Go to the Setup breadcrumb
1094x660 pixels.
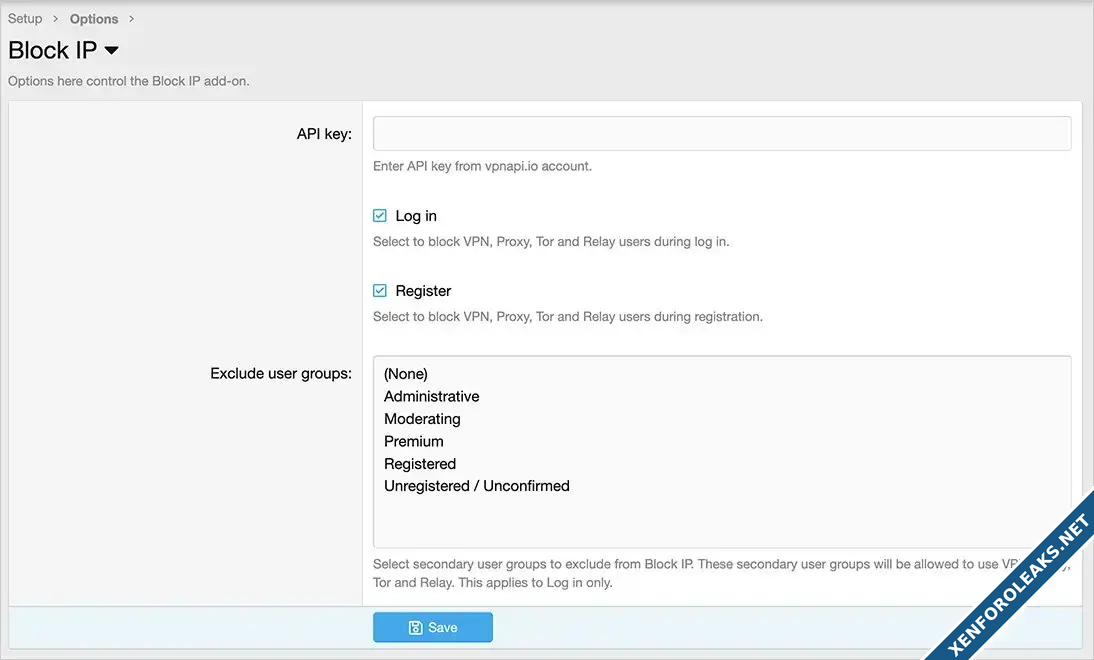coord(25,19)
